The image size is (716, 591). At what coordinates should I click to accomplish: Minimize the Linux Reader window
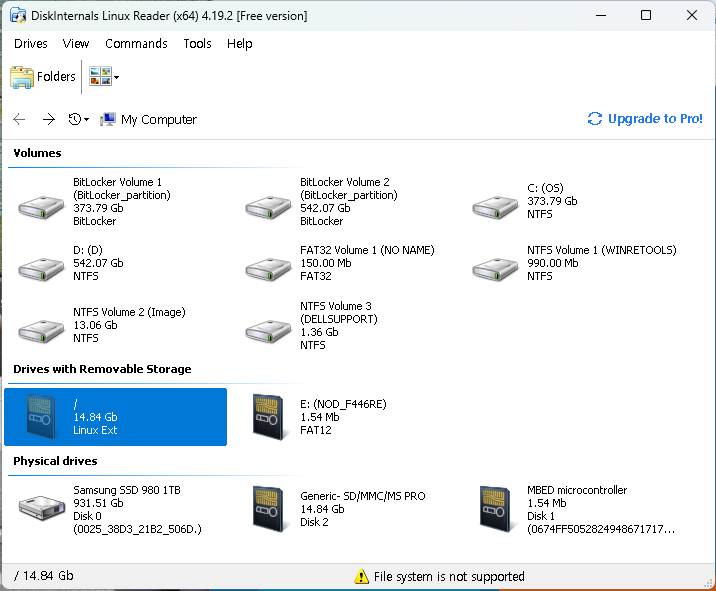point(601,16)
